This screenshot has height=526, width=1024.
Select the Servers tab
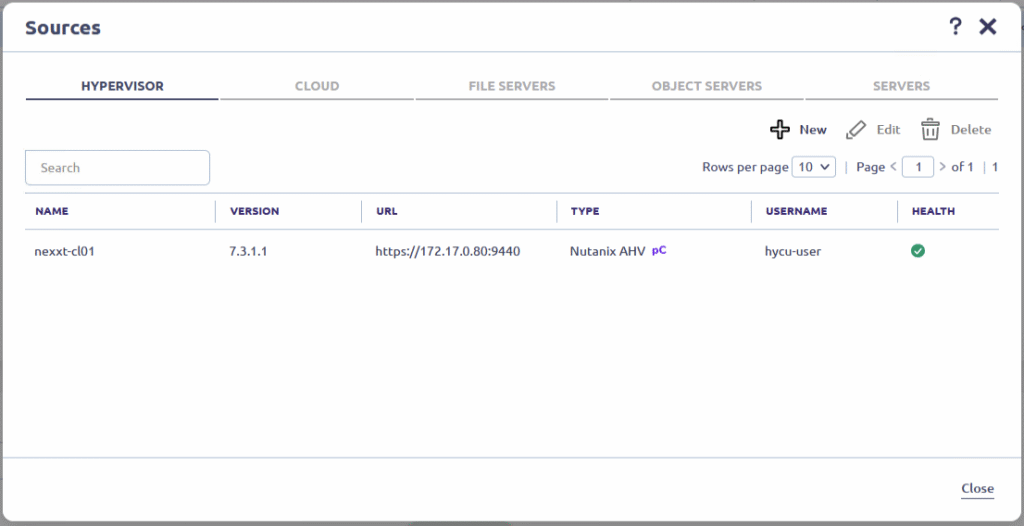click(901, 86)
